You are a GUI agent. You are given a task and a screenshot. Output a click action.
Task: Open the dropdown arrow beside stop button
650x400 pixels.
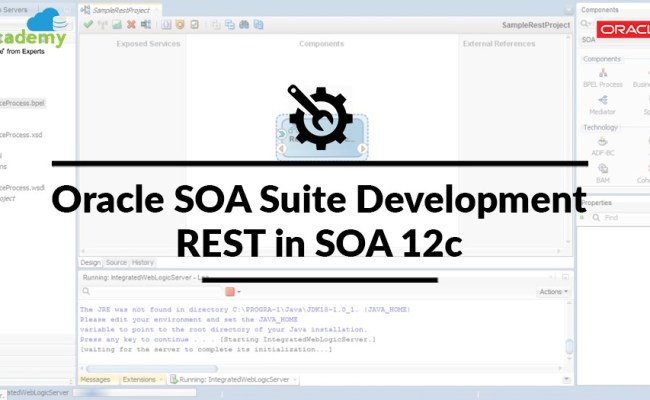pyautogui.click(x=239, y=292)
